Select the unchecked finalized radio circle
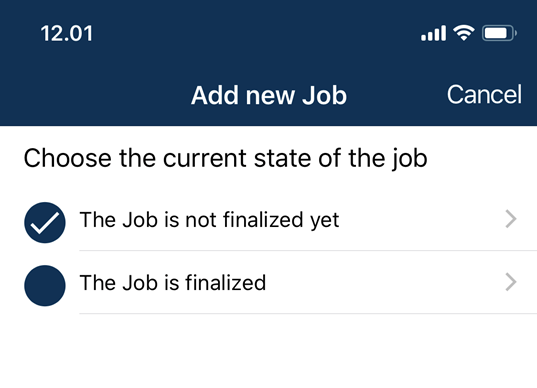 click(x=45, y=286)
